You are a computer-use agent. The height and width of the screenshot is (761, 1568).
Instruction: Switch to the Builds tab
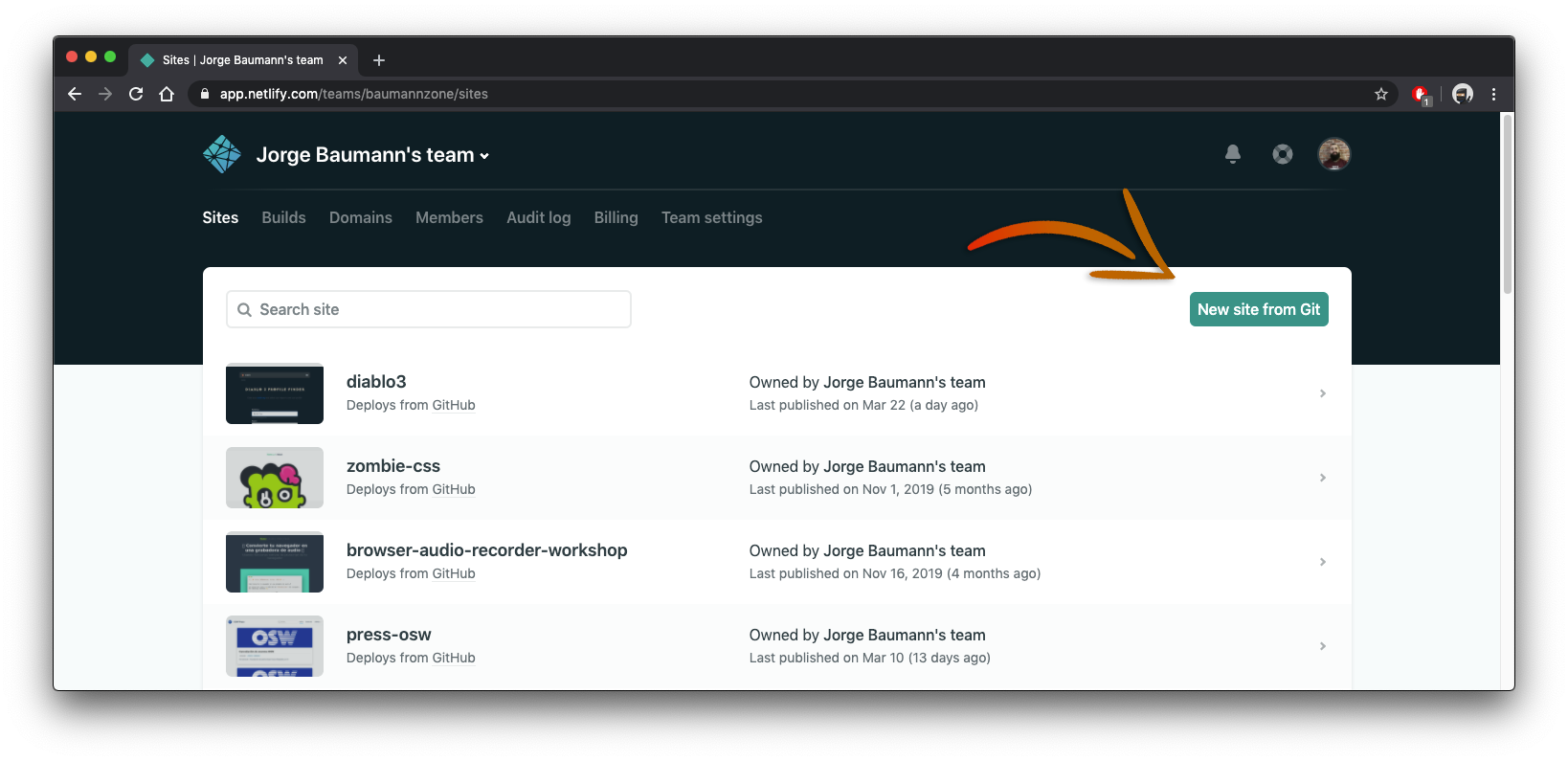283,217
